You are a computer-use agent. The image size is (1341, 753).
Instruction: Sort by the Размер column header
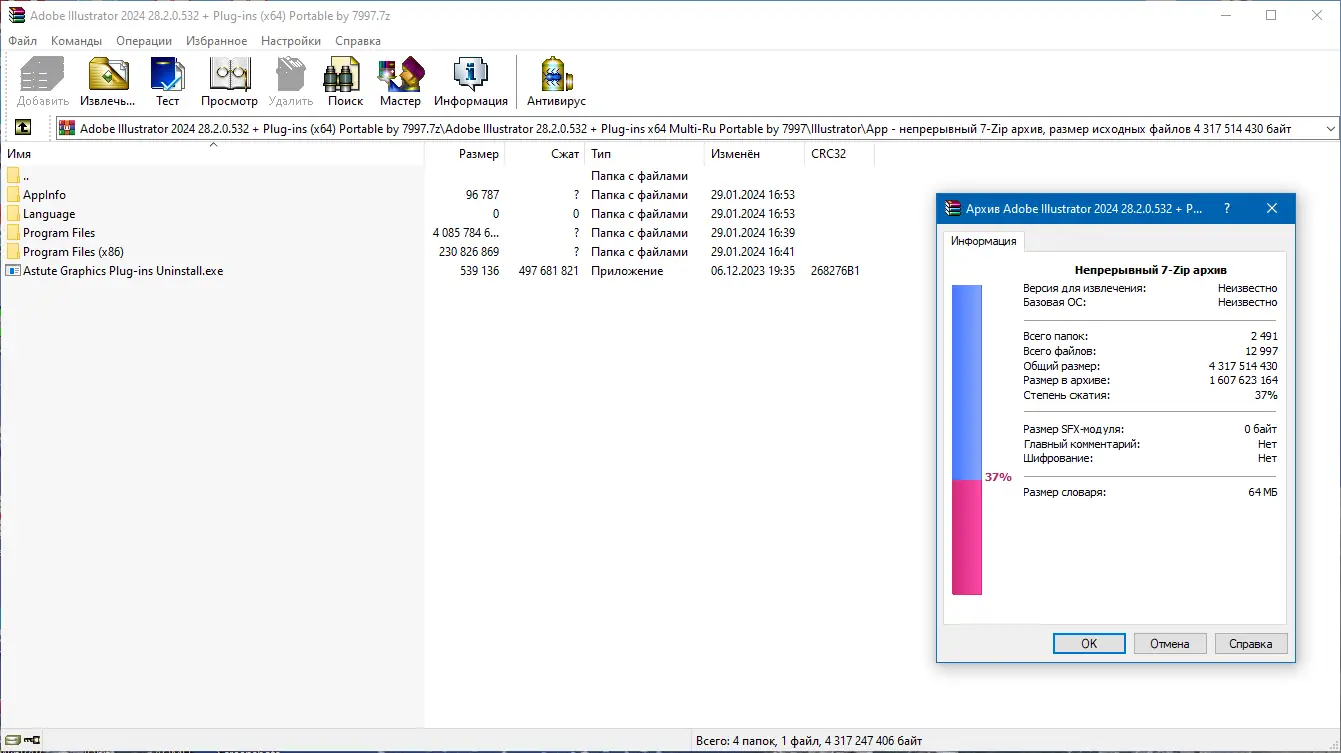click(x=464, y=154)
